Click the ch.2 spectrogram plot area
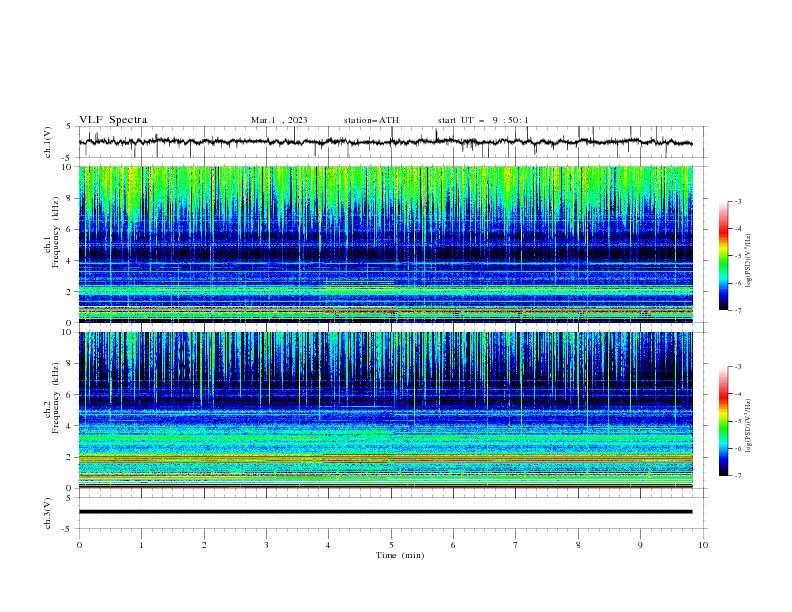 385,410
